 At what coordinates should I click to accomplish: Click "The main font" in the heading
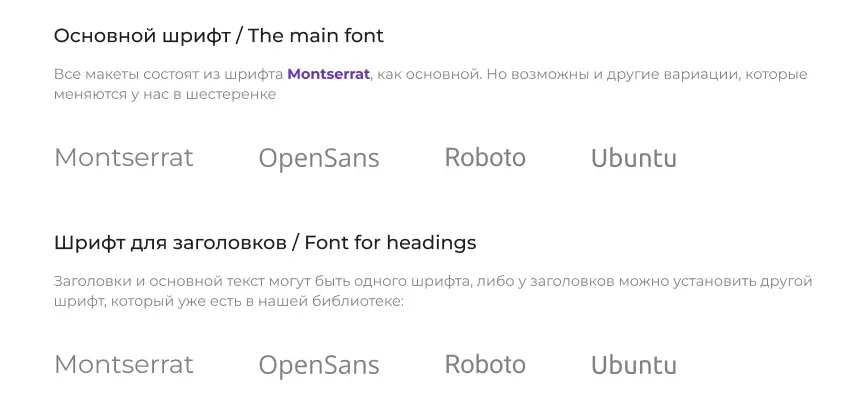pos(316,36)
